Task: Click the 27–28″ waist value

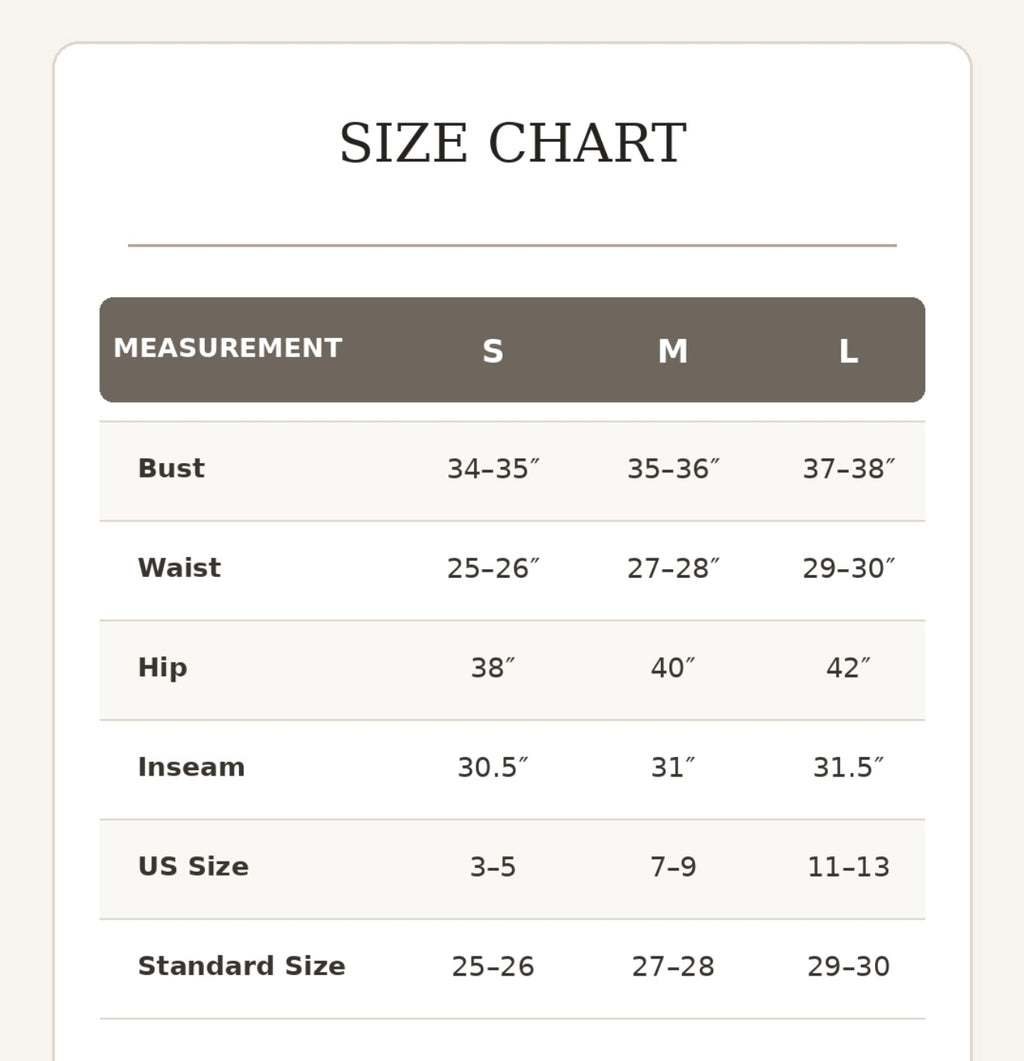Action: click(673, 568)
